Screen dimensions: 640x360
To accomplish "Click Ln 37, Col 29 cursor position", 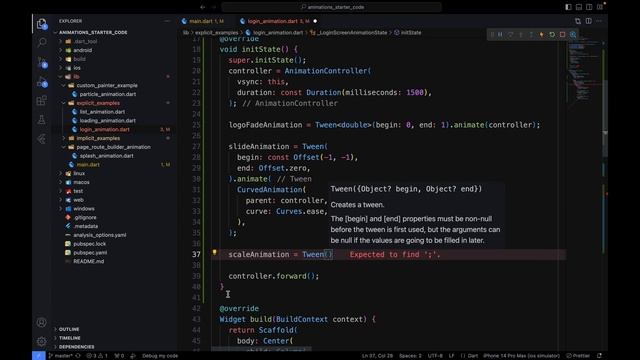I will 377,356.
